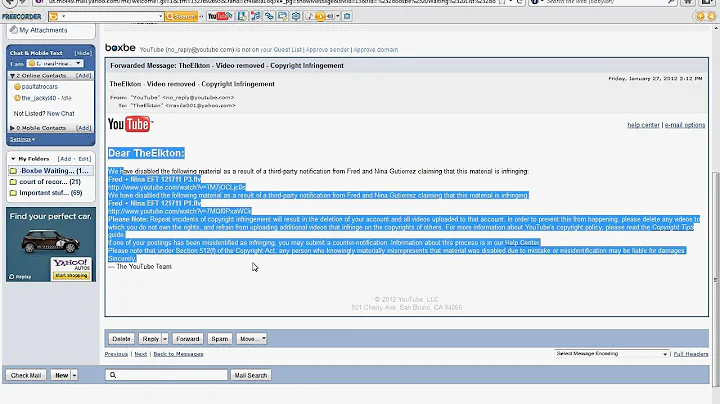Open the small arrow beside the volume icon

338,17
